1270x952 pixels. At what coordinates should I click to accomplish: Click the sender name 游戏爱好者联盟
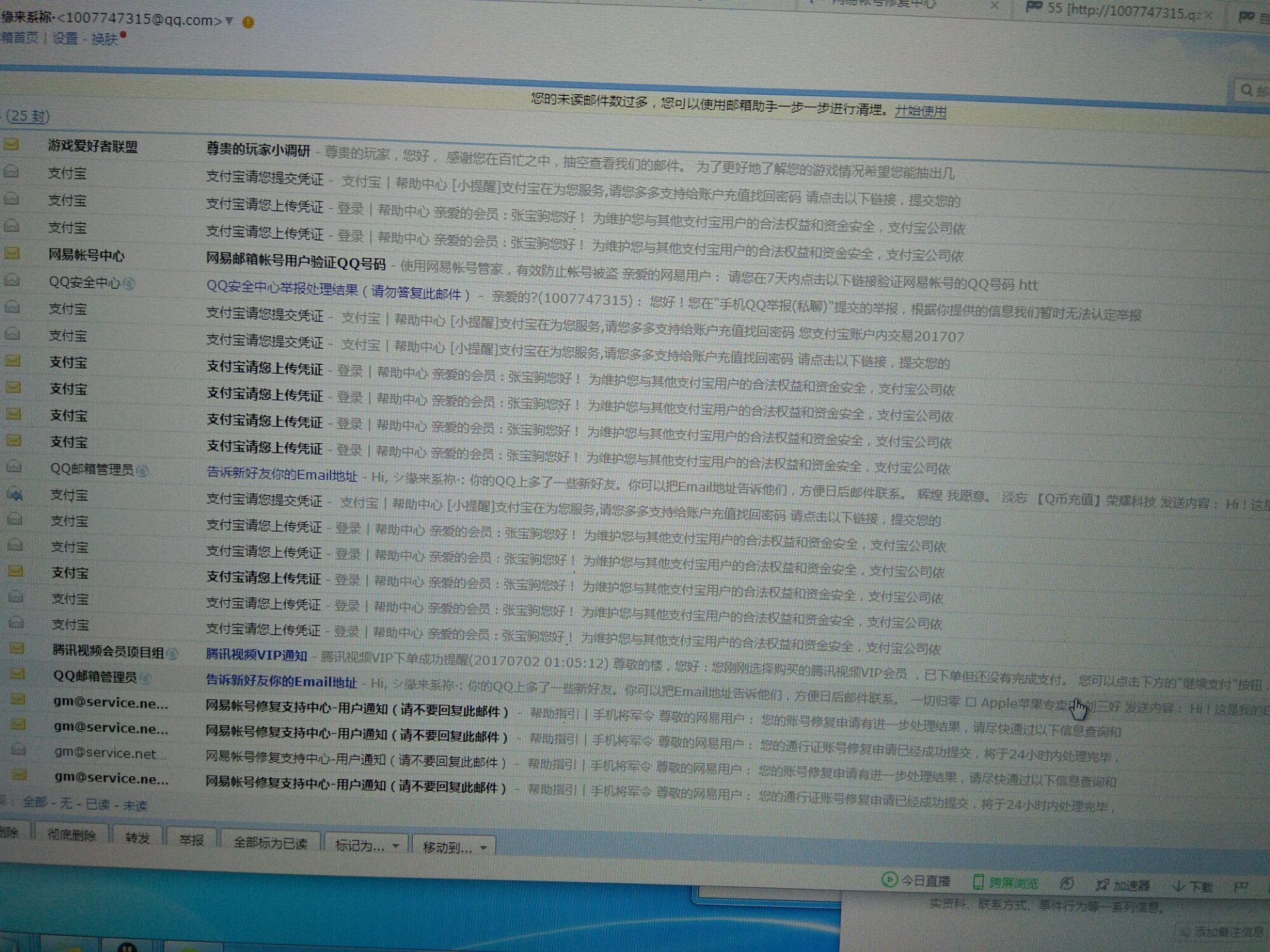coord(93,146)
